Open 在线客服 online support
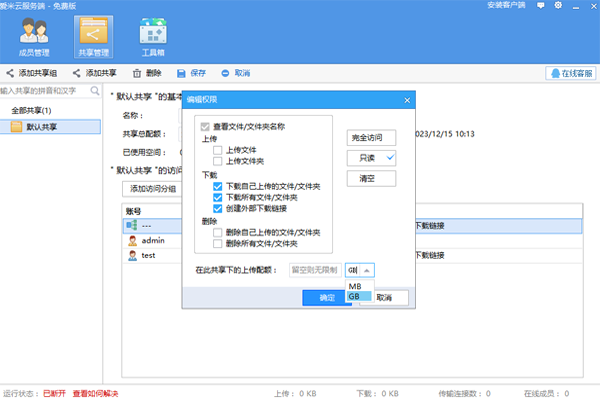 570,73
